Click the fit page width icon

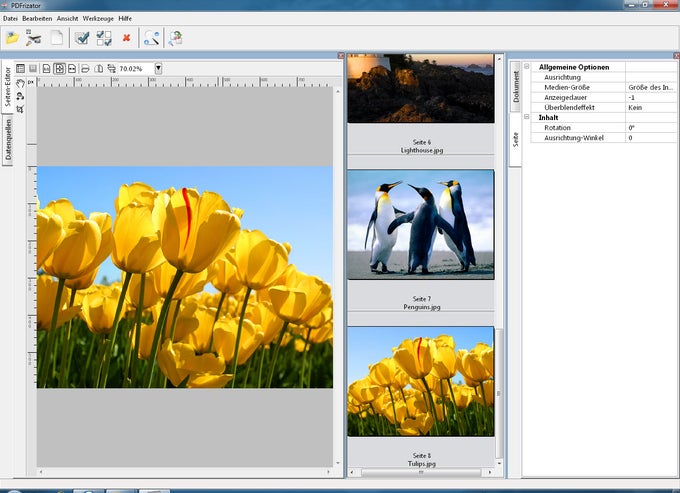(x=72, y=69)
